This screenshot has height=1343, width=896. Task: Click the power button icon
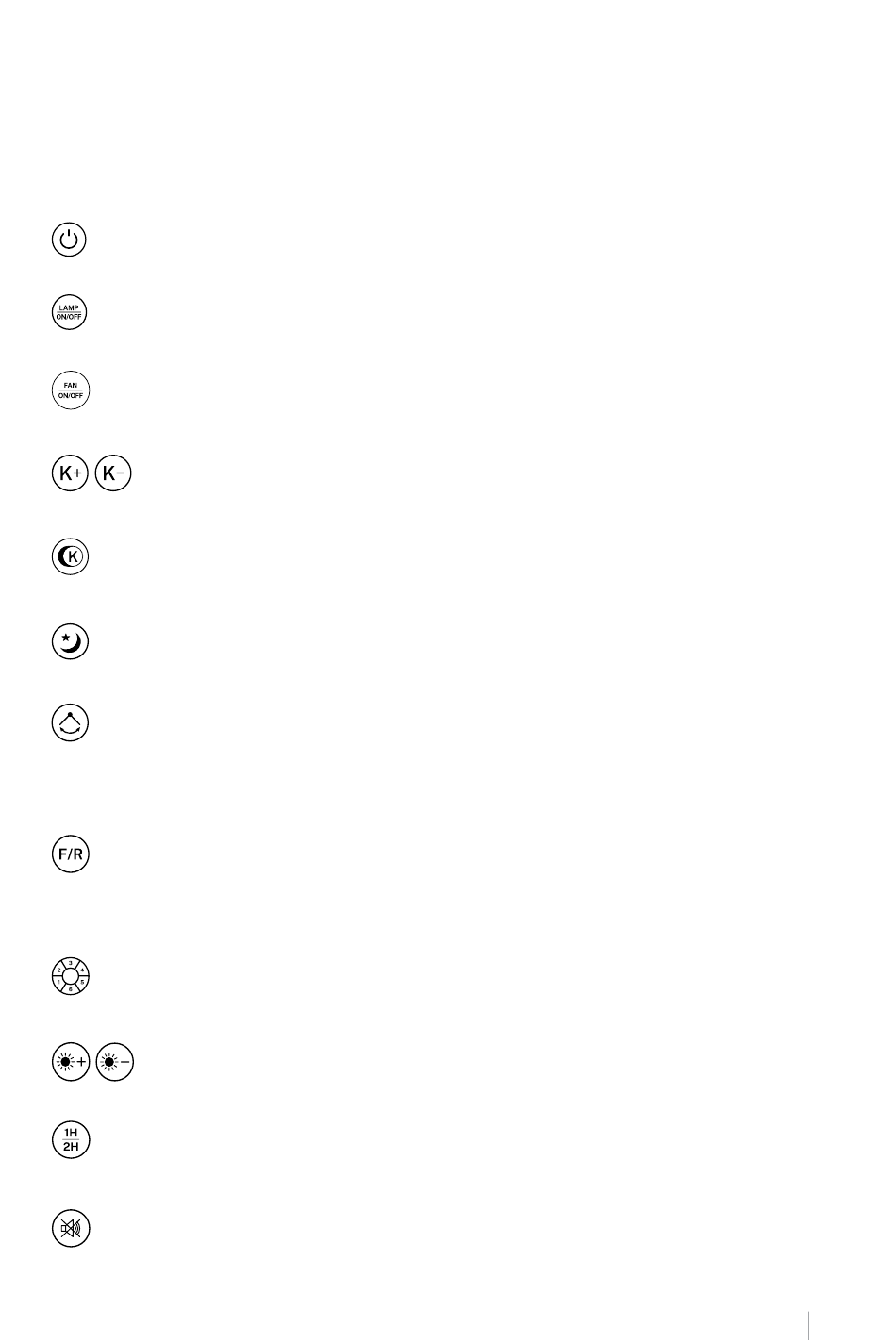pos(69,240)
